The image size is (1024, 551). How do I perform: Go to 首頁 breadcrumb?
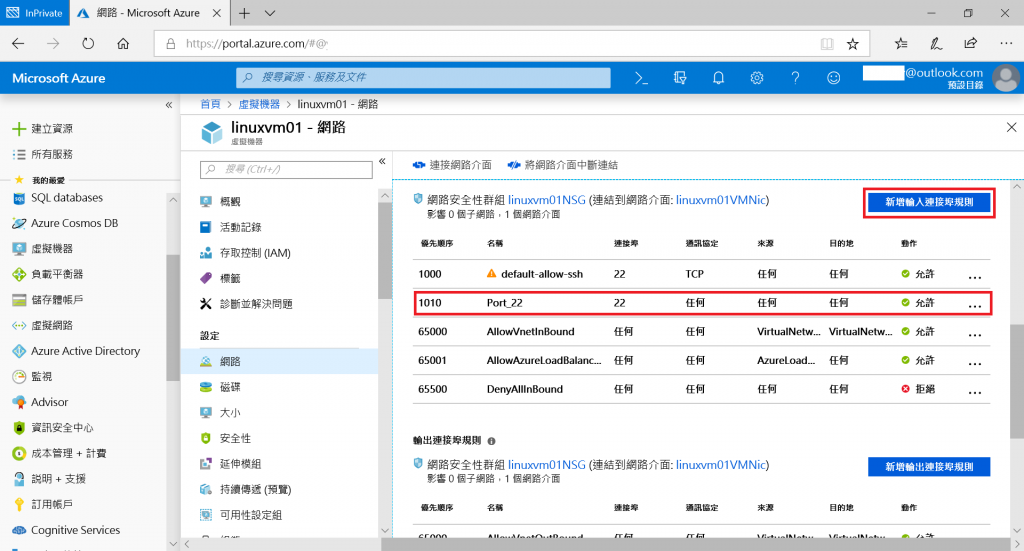[x=210, y=104]
